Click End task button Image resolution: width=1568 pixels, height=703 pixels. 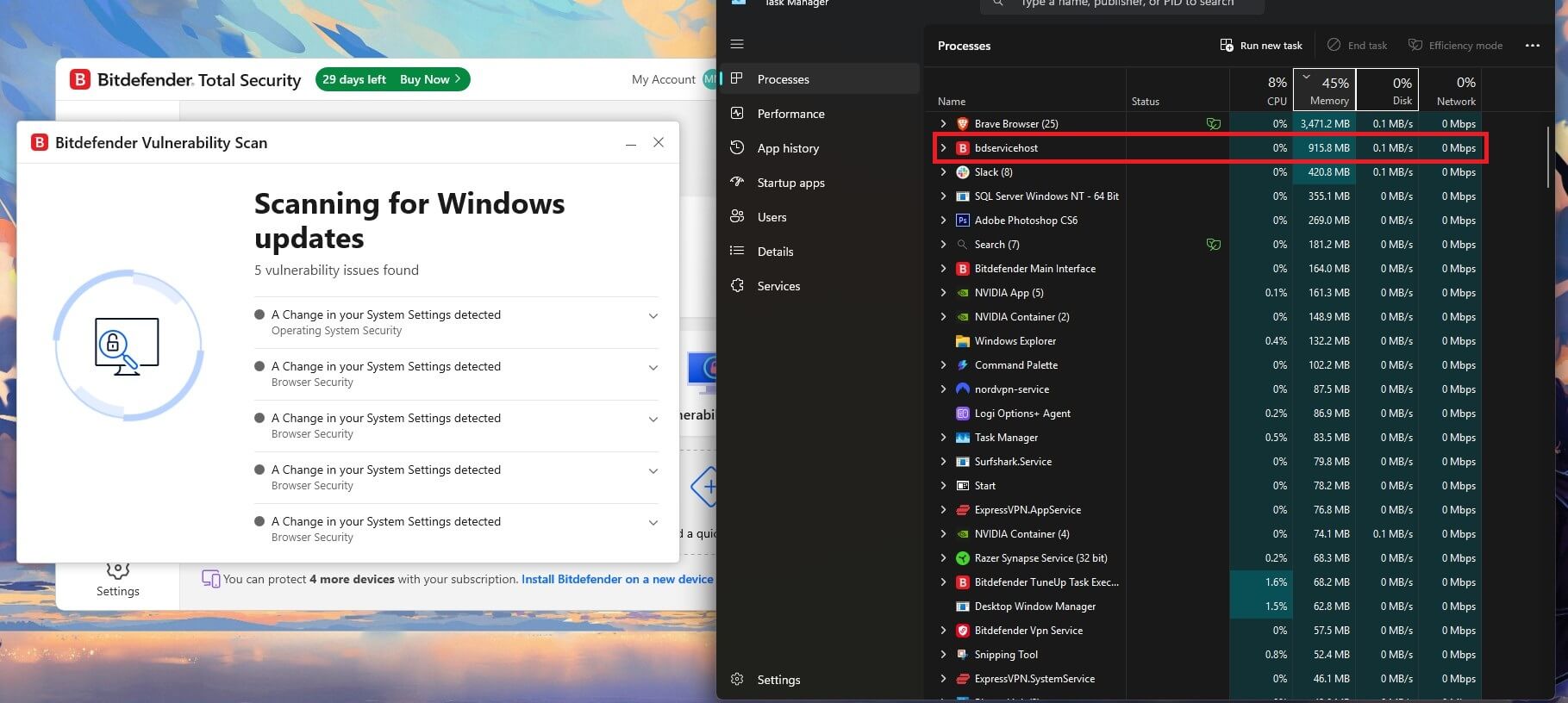click(1357, 46)
